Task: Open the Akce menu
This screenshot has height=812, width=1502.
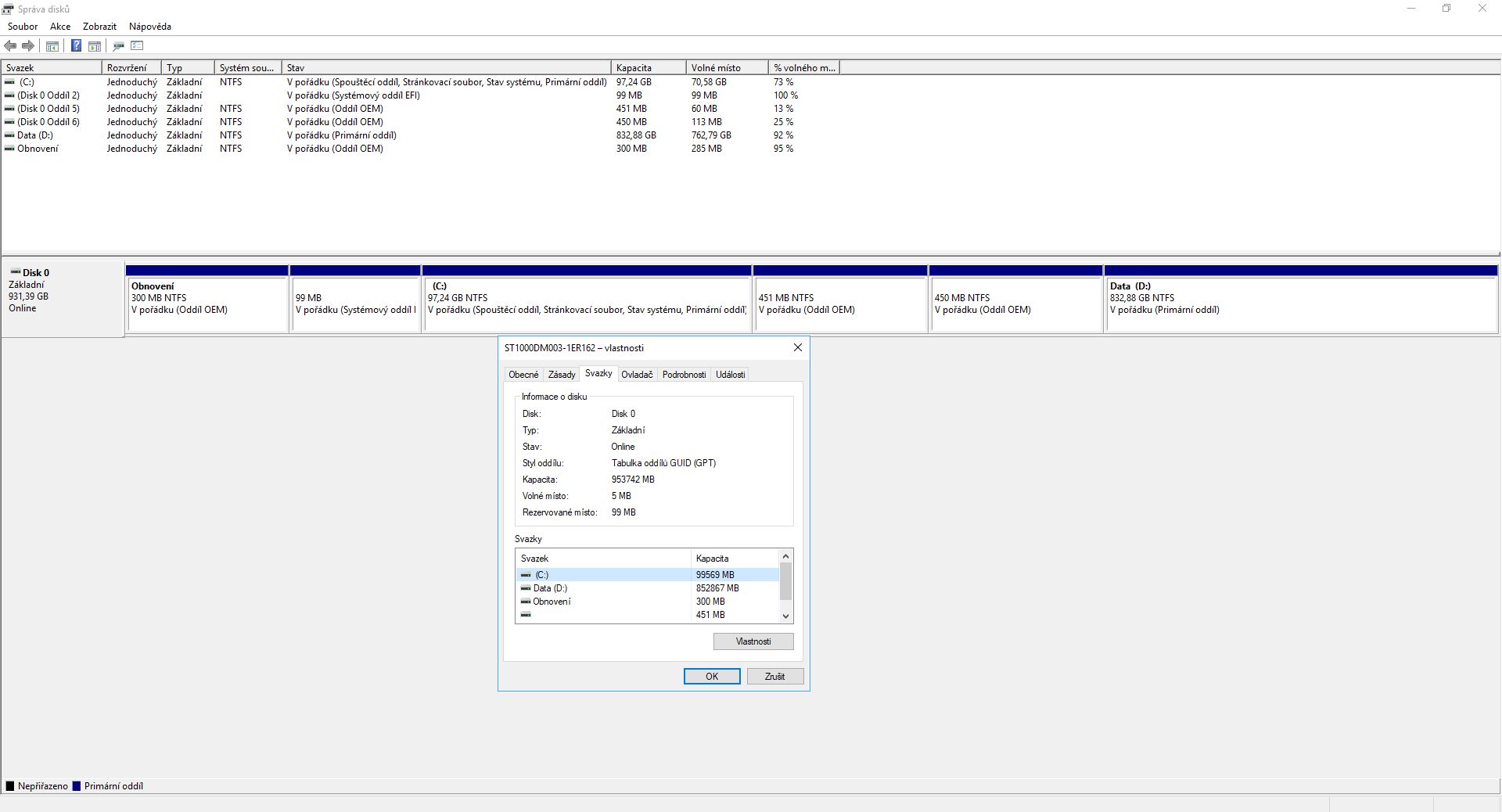Action: point(60,27)
